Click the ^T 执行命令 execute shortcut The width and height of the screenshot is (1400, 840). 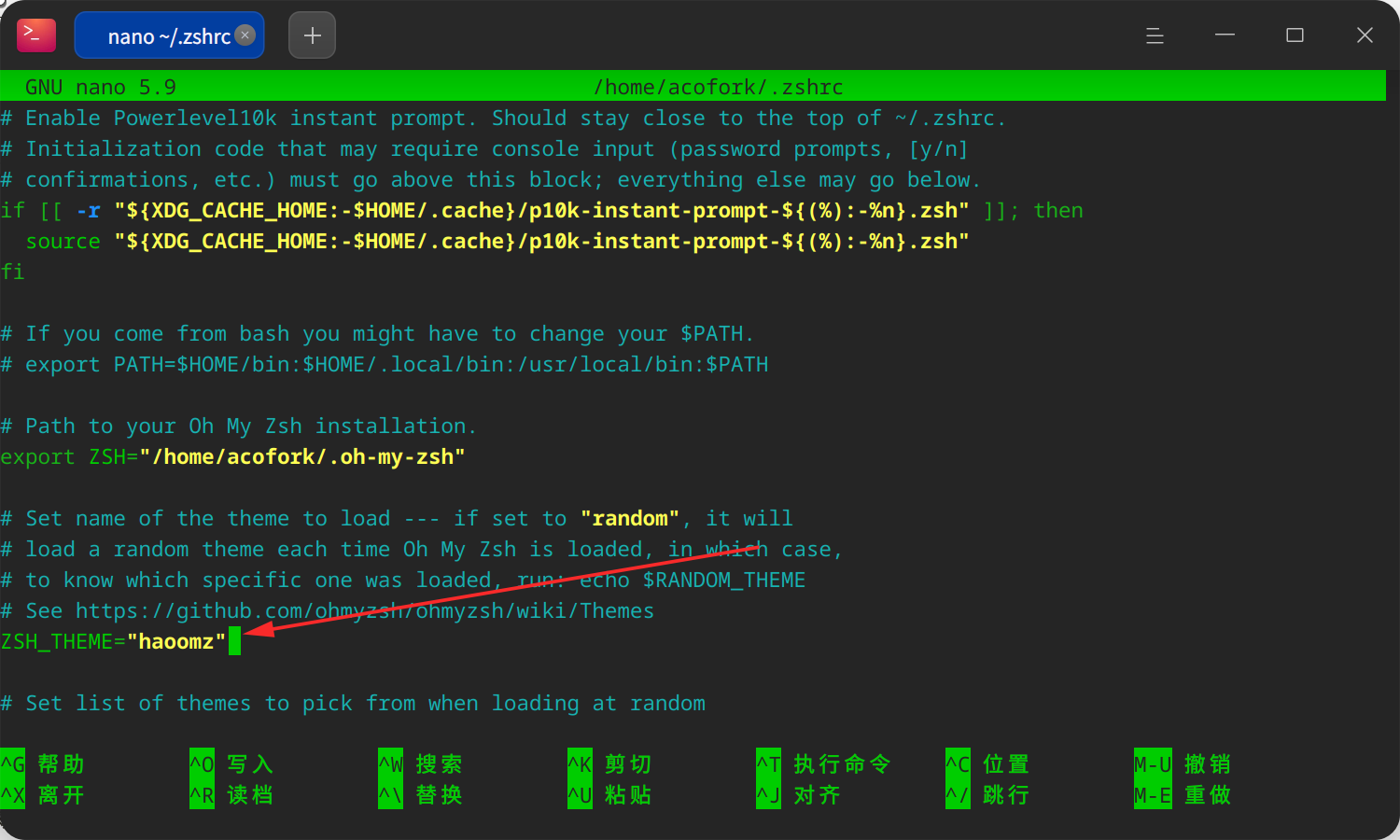(824, 763)
